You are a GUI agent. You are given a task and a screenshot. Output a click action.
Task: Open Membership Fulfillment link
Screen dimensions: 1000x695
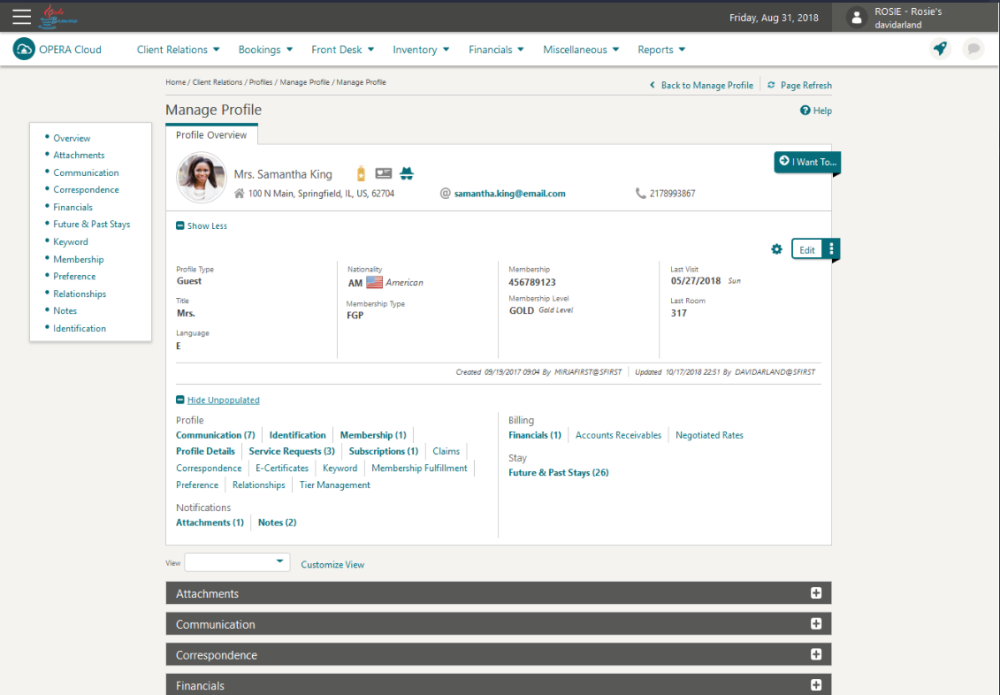tap(419, 468)
